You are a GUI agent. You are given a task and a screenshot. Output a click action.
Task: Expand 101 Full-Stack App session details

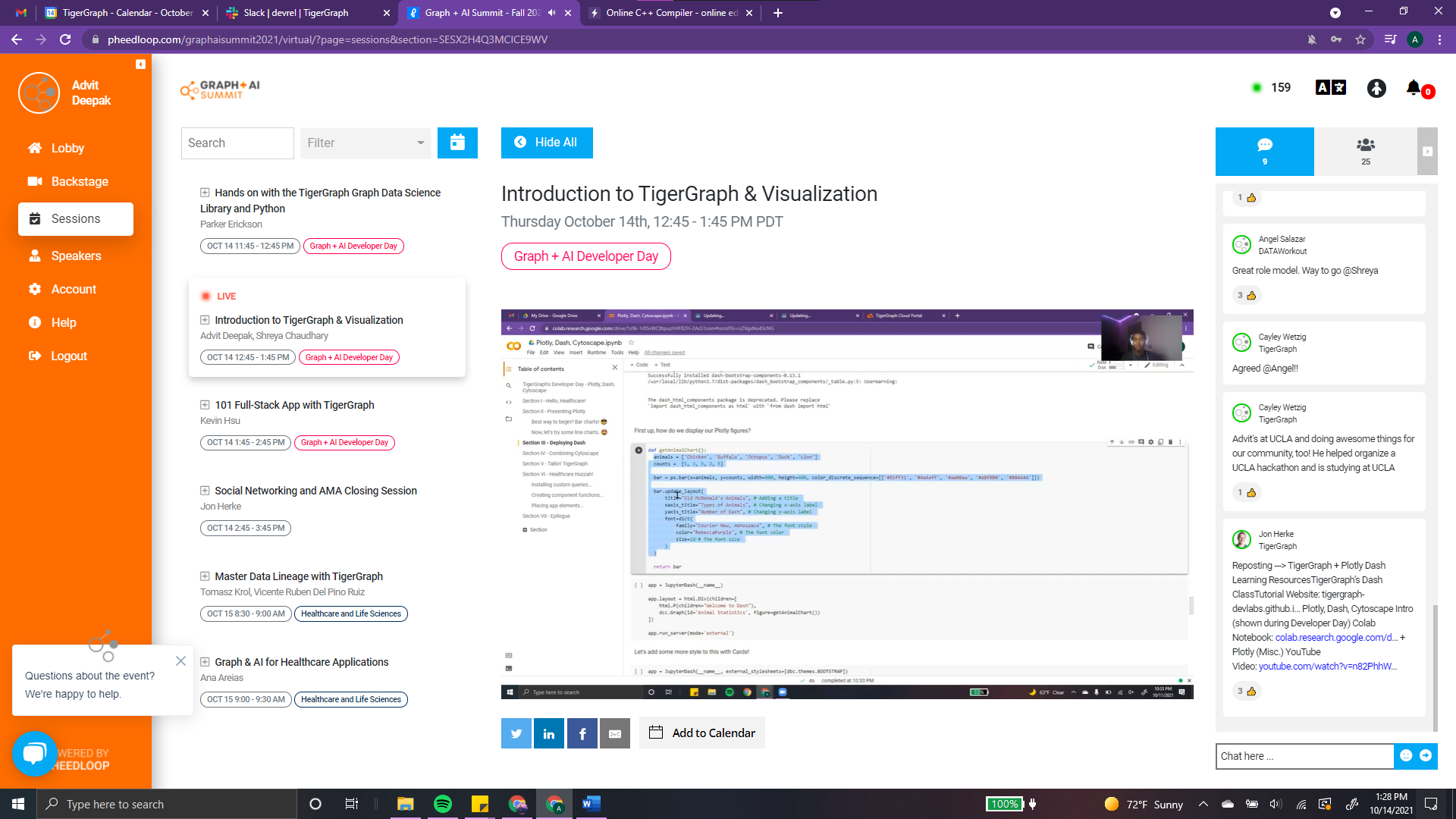[205, 405]
